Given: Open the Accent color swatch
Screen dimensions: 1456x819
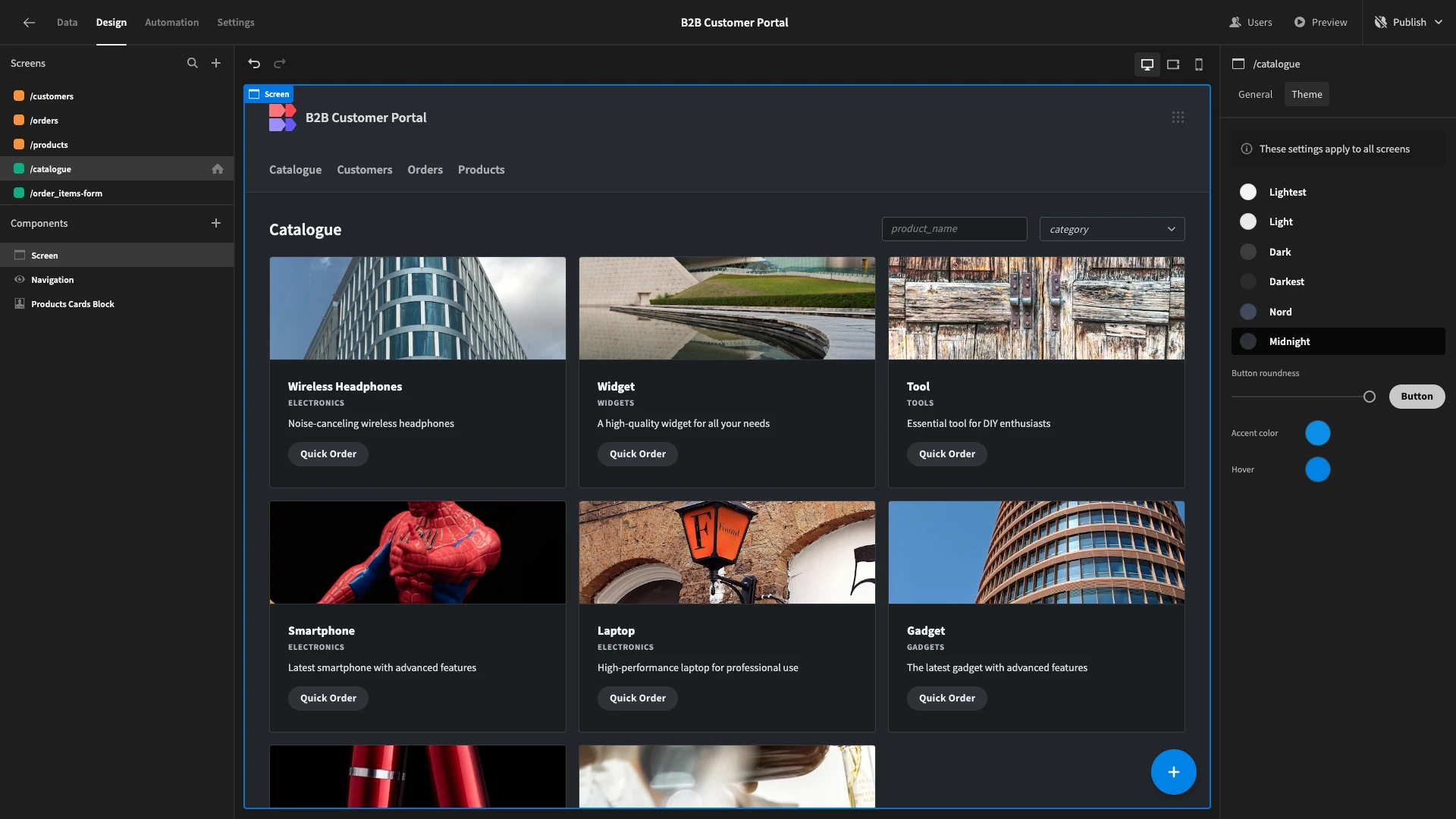Looking at the screenshot, I should coord(1317,433).
